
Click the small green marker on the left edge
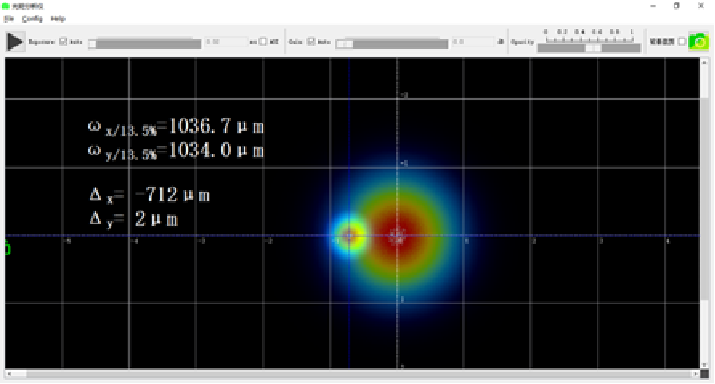click(7, 249)
